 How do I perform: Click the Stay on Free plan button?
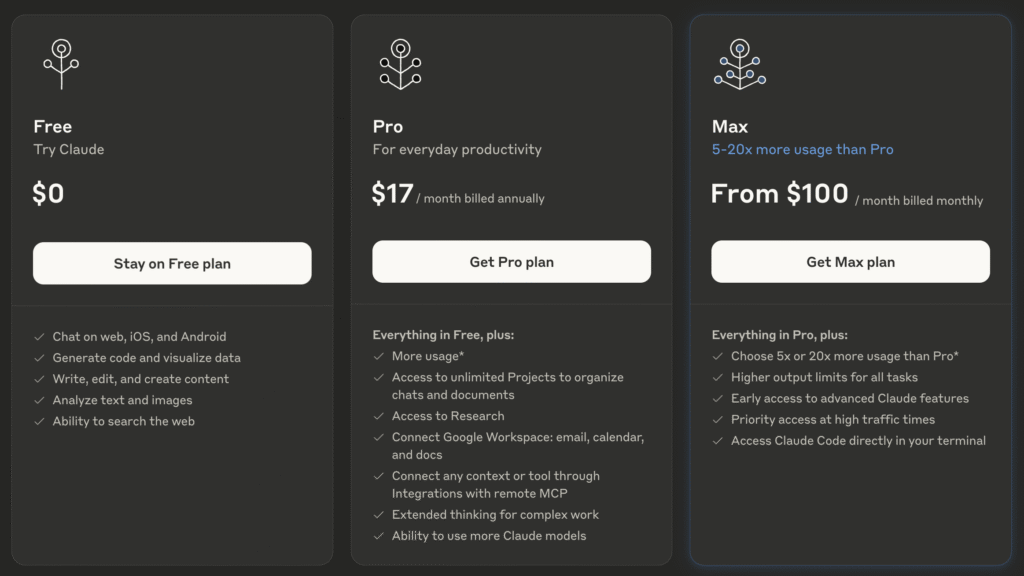[x=172, y=263]
